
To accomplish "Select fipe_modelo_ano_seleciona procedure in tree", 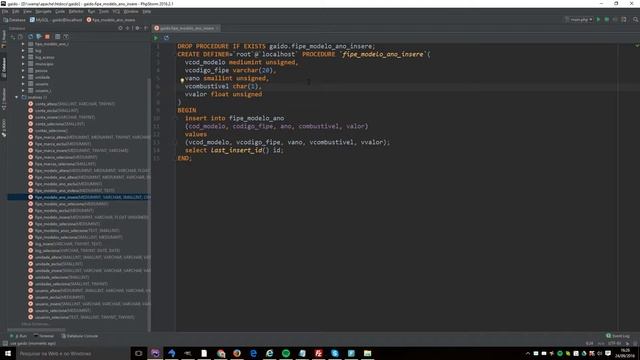I will [x=72, y=204].
